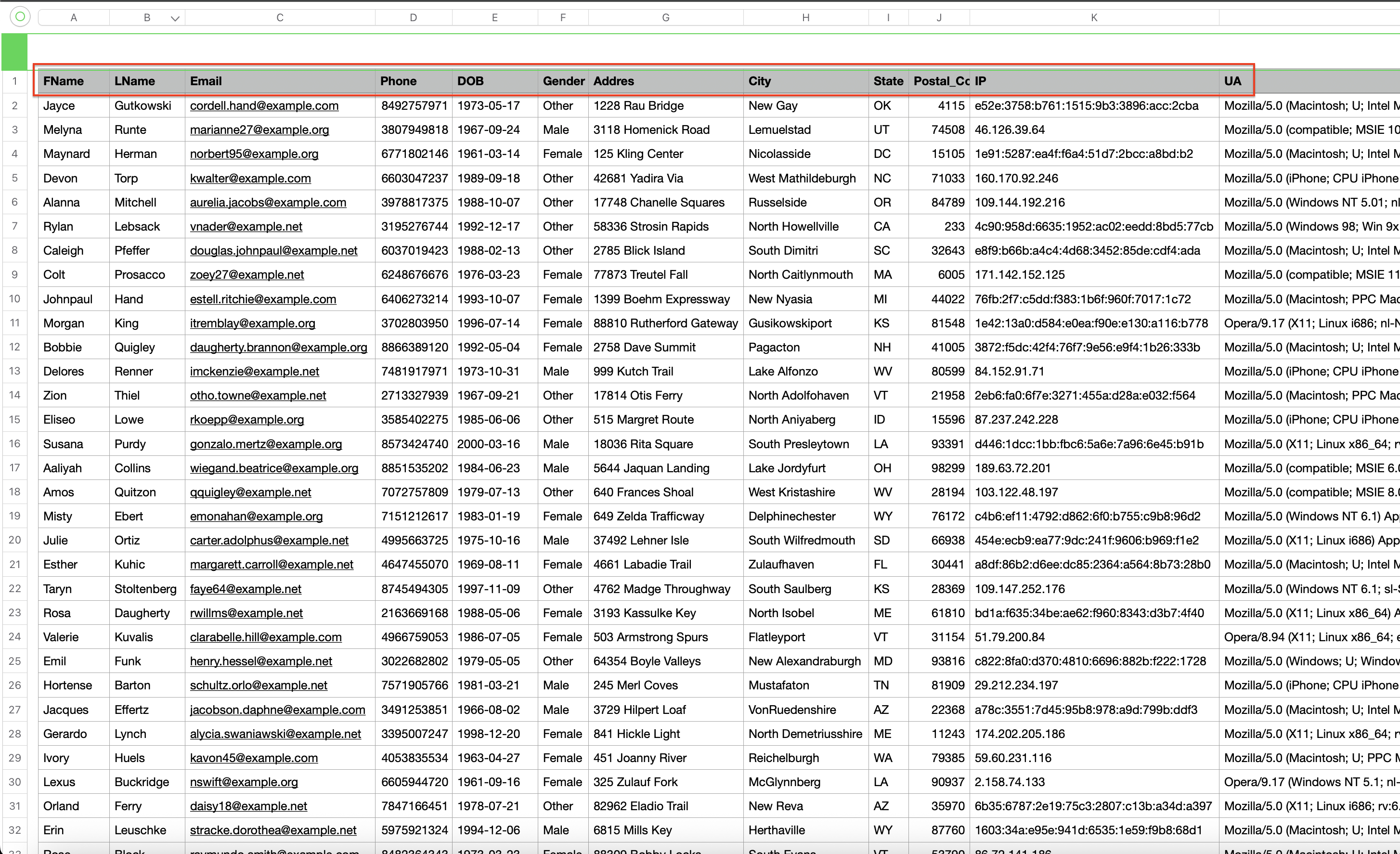Open column B dropdown arrow
Screen dimensions: 1400x854
(x=175, y=19)
